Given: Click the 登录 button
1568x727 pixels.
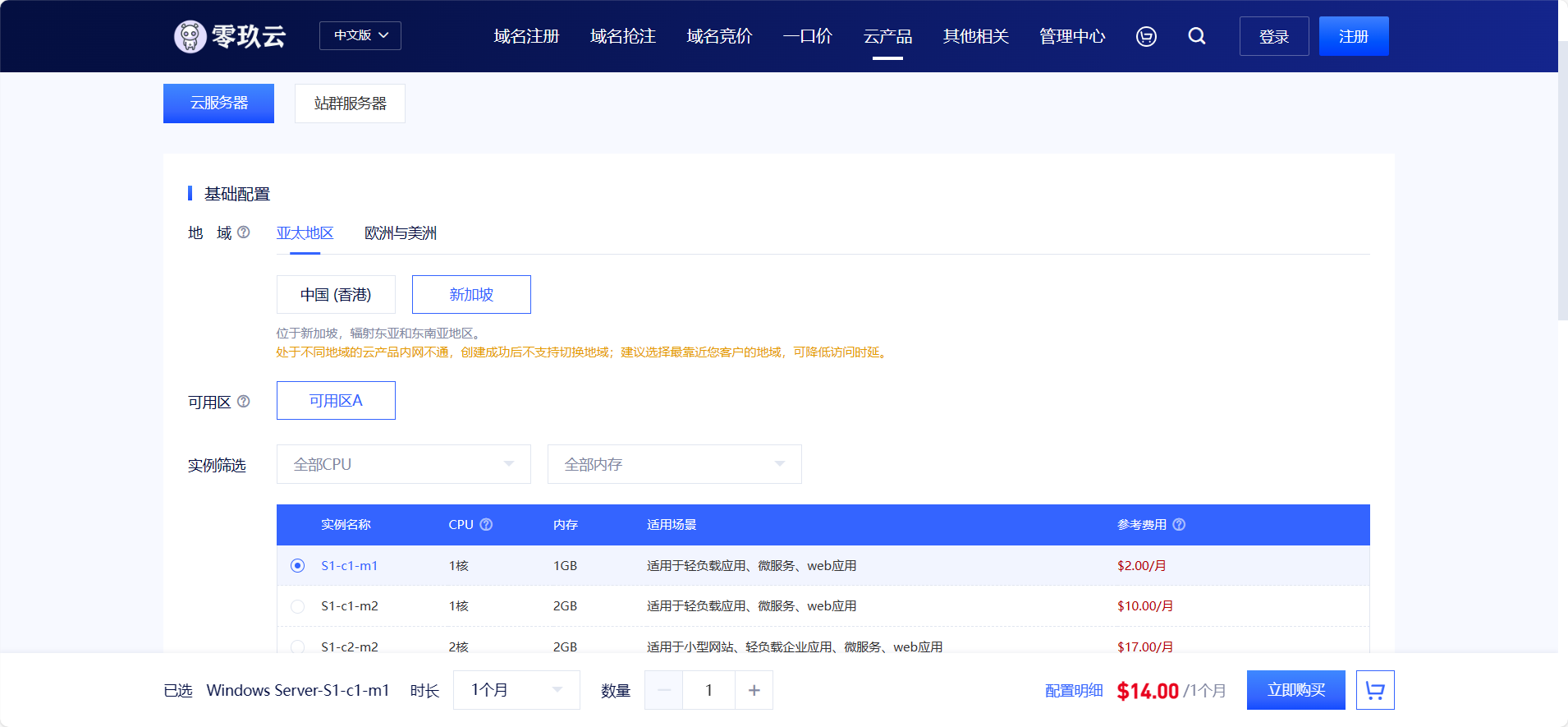Looking at the screenshot, I should tap(1274, 36).
